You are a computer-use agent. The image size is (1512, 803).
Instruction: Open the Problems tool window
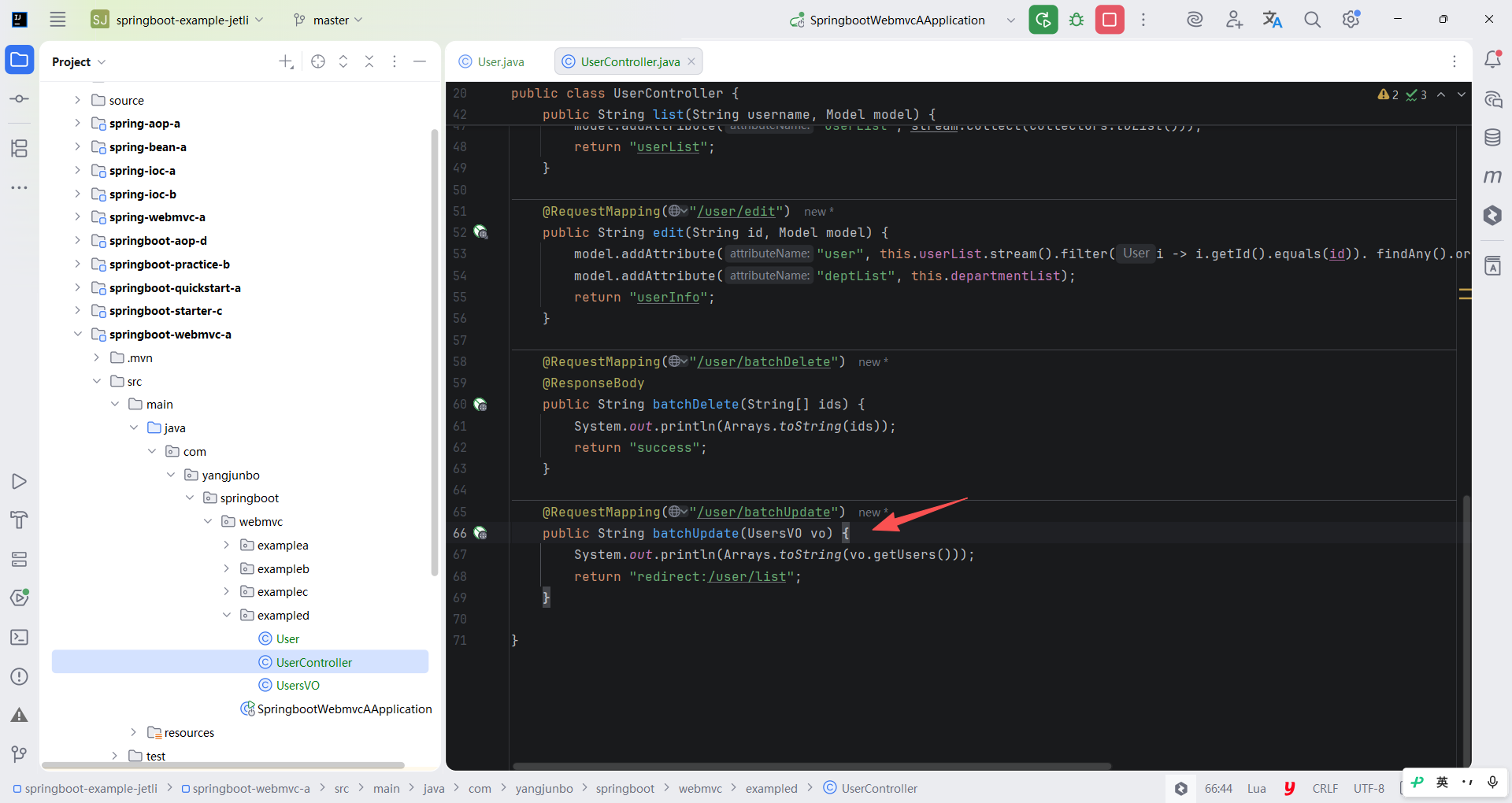(20, 676)
